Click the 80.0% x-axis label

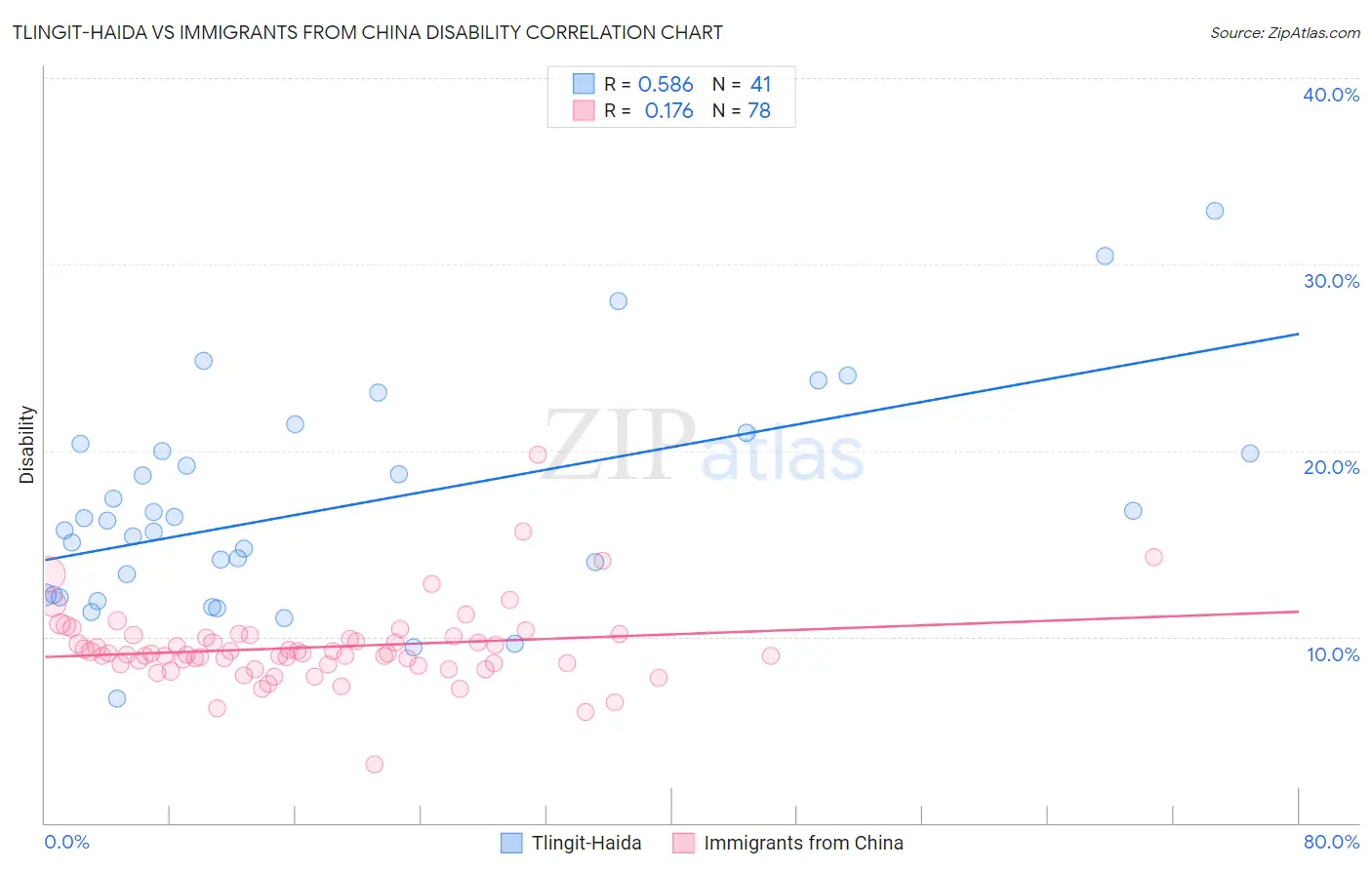[x=1331, y=842]
